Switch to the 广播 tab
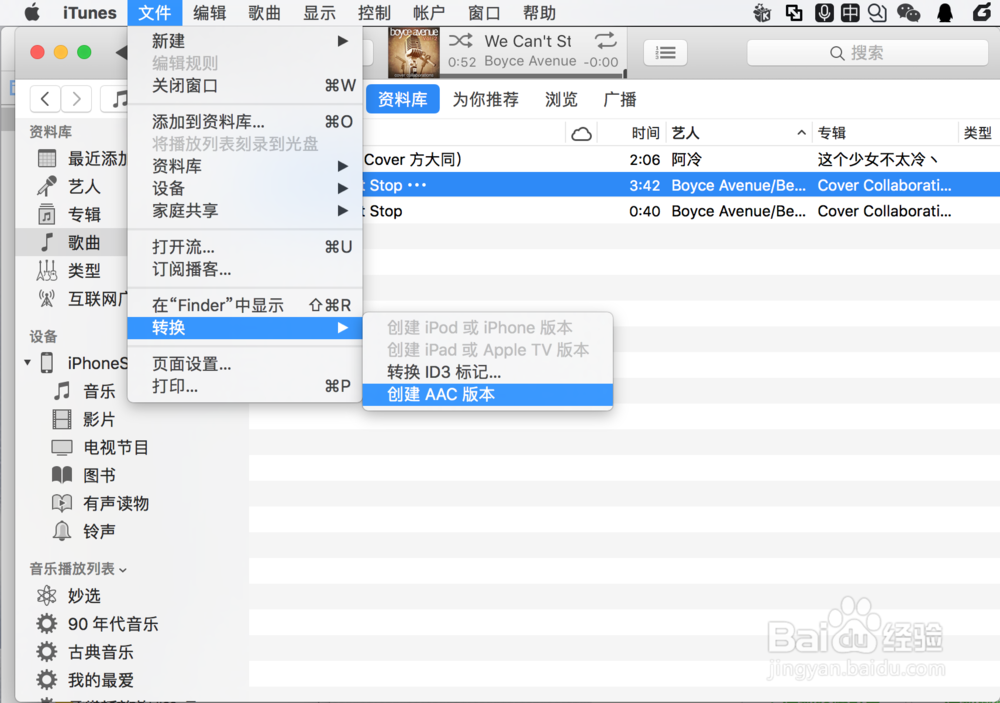This screenshot has width=1000, height=703. pyautogui.click(x=620, y=99)
